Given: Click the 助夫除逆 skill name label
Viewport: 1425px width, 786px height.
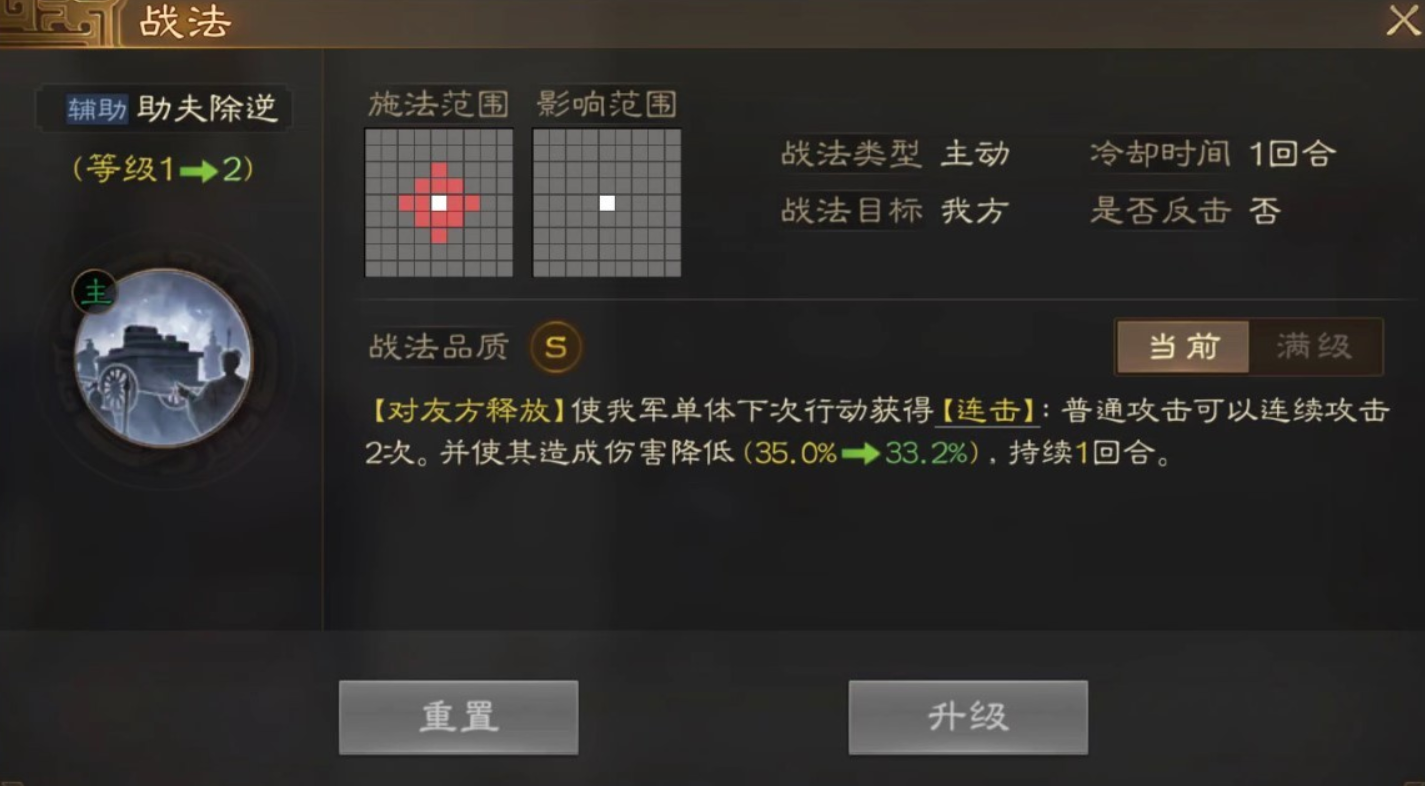Looking at the screenshot, I should pyautogui.click(x=207, y=109).
